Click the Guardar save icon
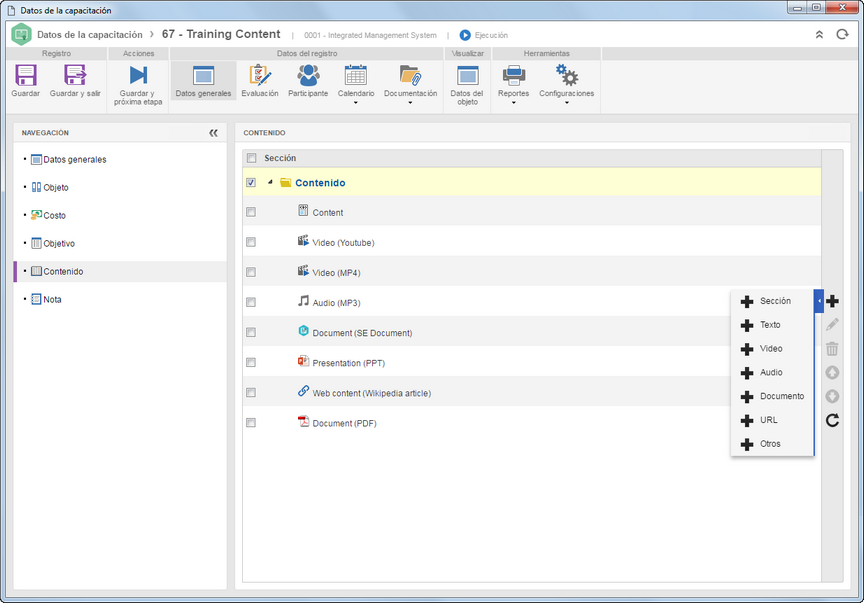Screen dimensions: 864x603 [25, 76]
